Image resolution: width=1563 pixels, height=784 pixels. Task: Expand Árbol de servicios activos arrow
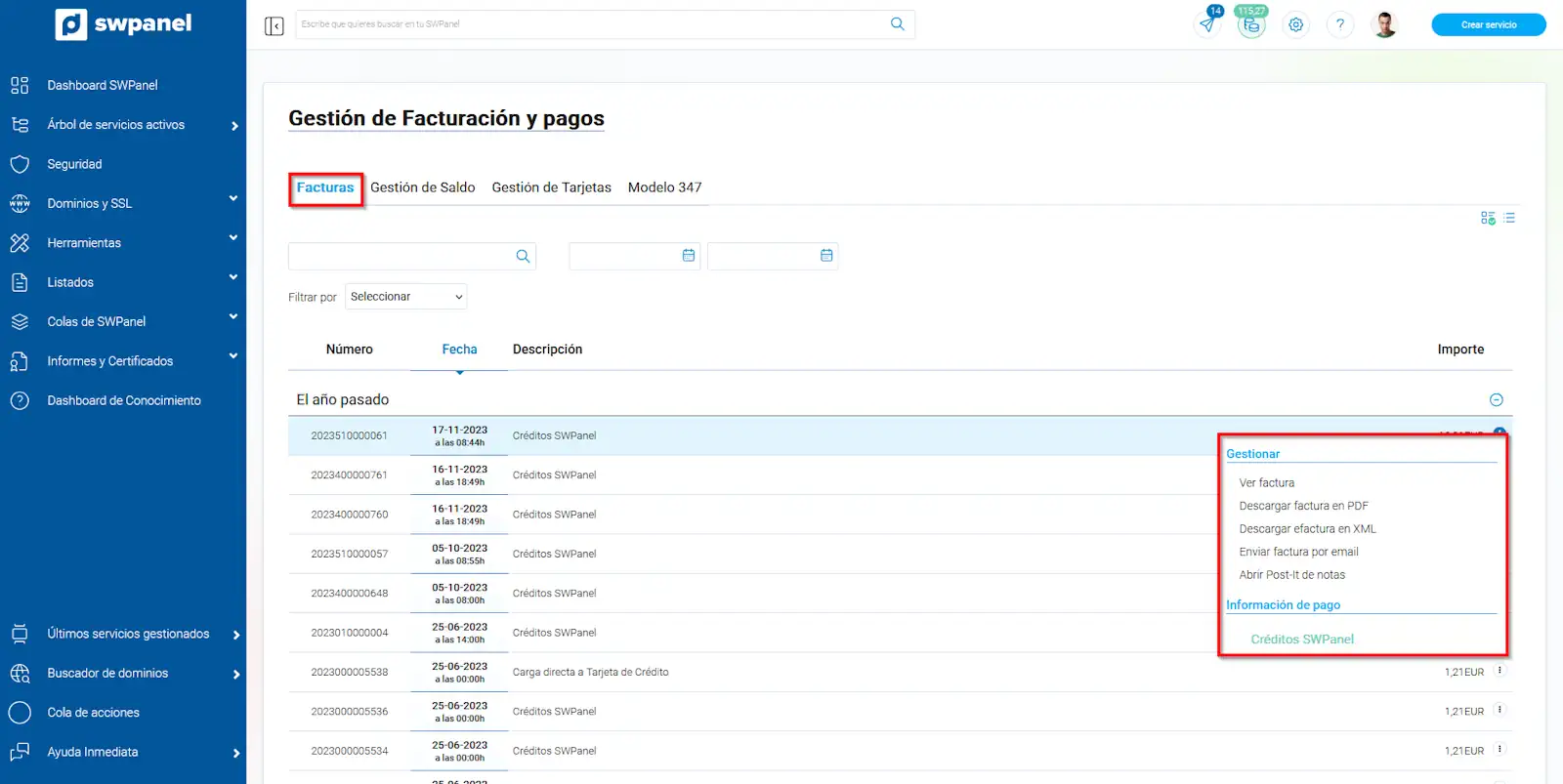[x=234, y=126]
